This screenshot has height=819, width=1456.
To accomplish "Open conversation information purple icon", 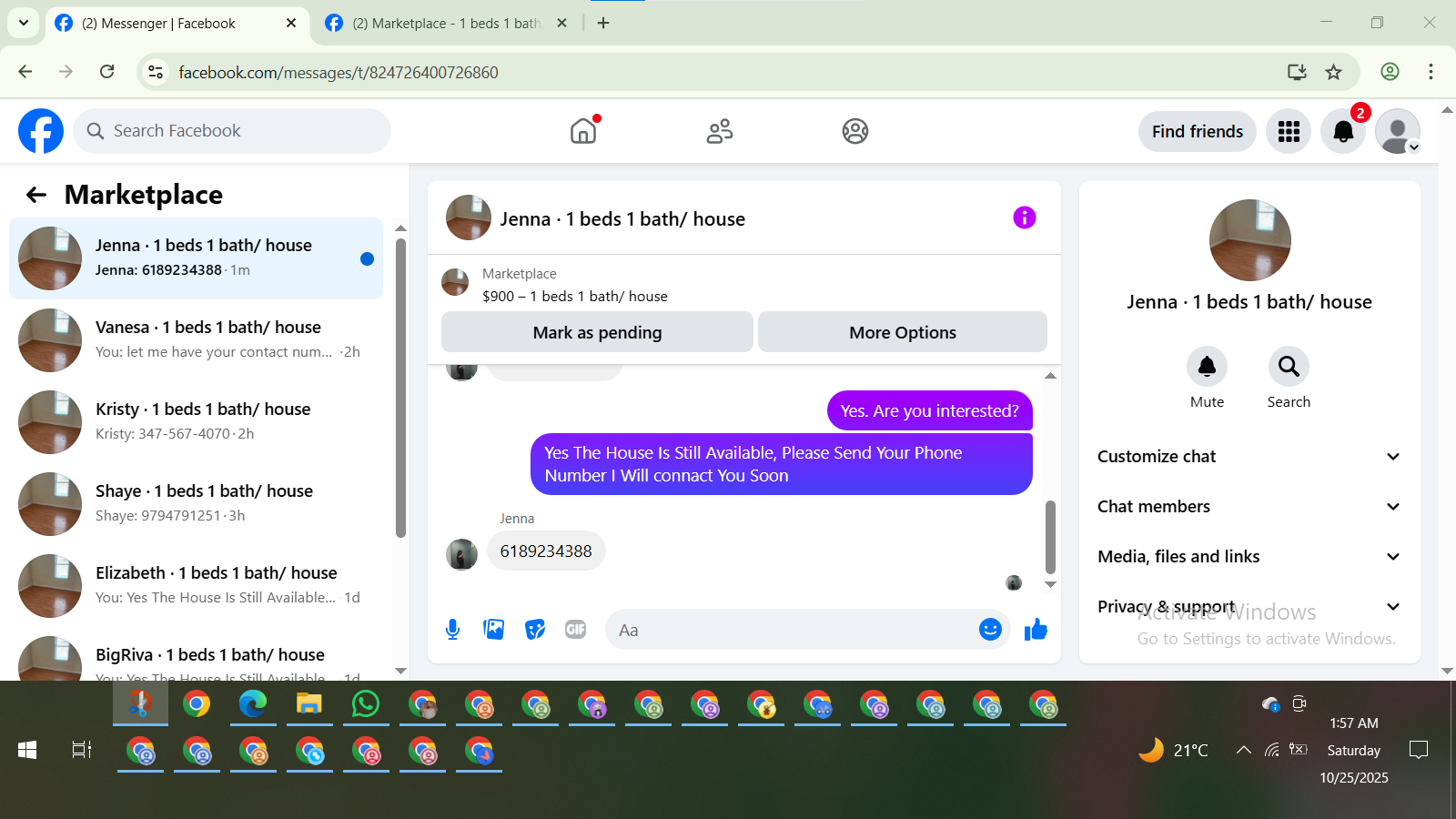I will pos(1025,217).
